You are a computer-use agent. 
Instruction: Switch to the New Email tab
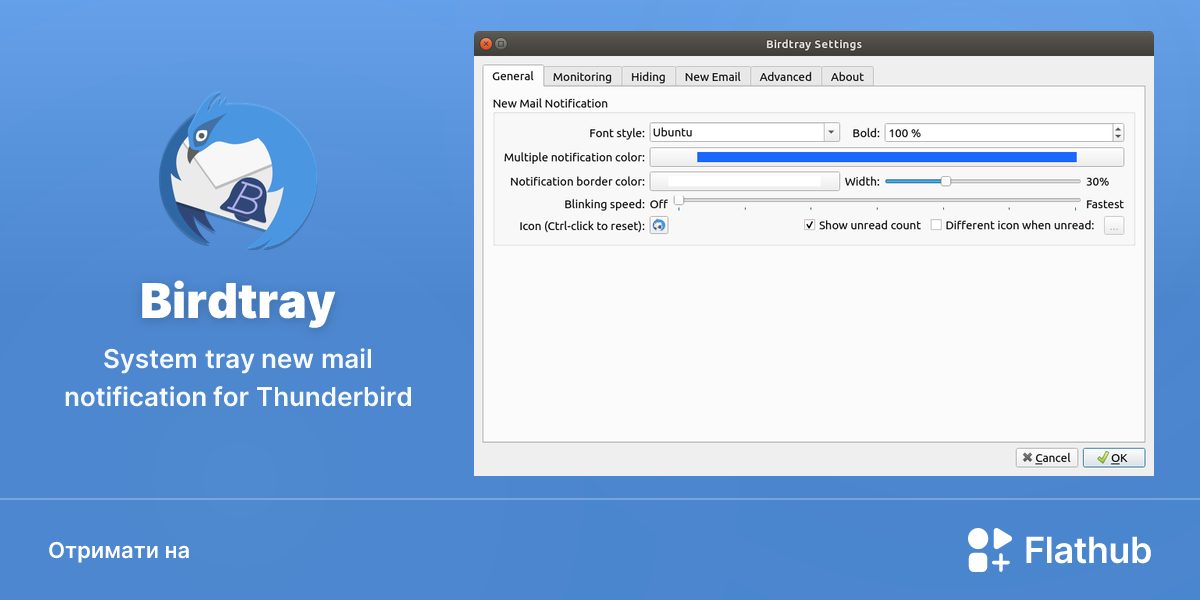(713, 77)
